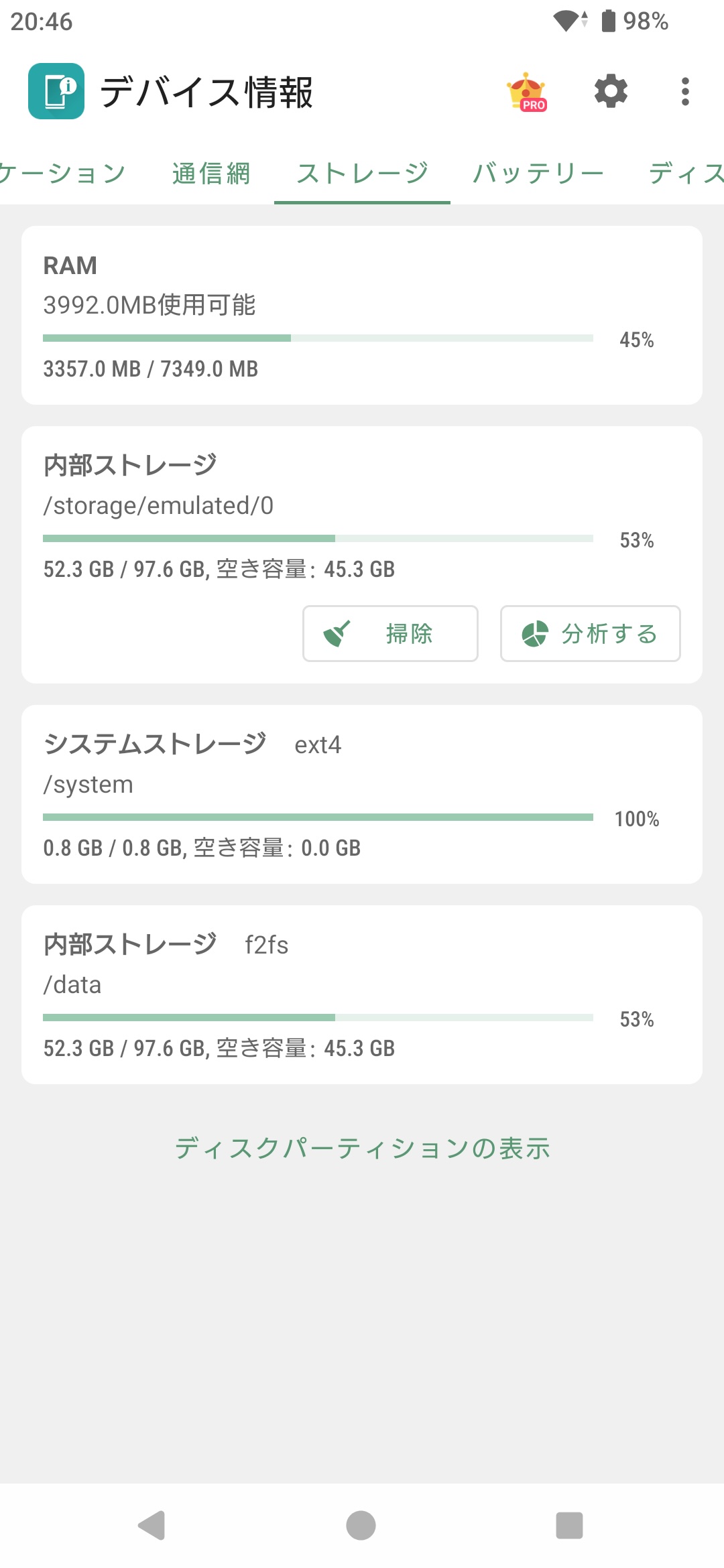Tap the /storage/emulated/0 path text

pyautogui.click(x=158, y=506)
